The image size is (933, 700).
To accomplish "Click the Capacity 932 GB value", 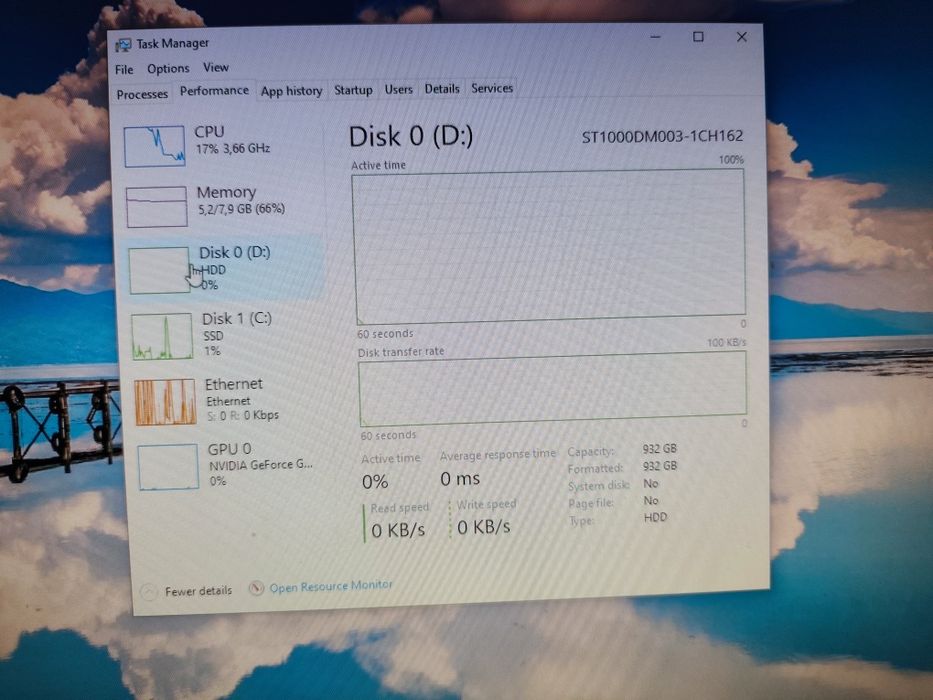I will click(x=659, y=449).
